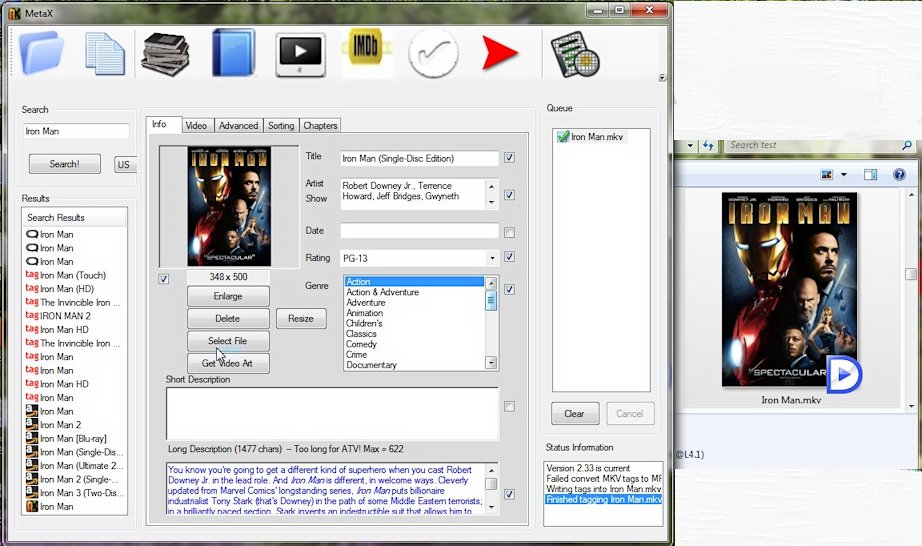Enable the Date checkbox
This screenshot has height=546, width=922.
coord(509,233)
